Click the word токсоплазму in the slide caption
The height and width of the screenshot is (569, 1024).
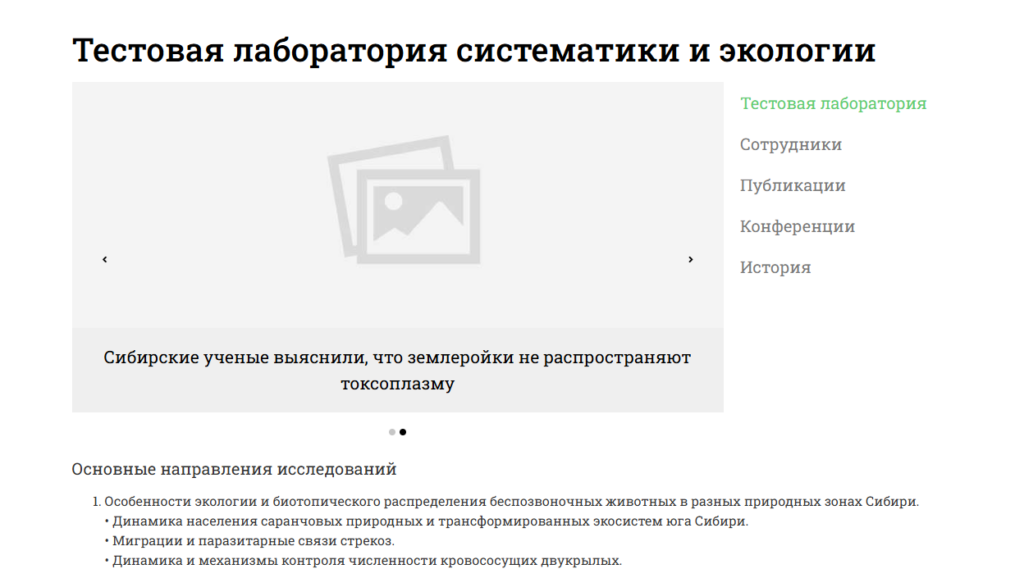[397, 384]
